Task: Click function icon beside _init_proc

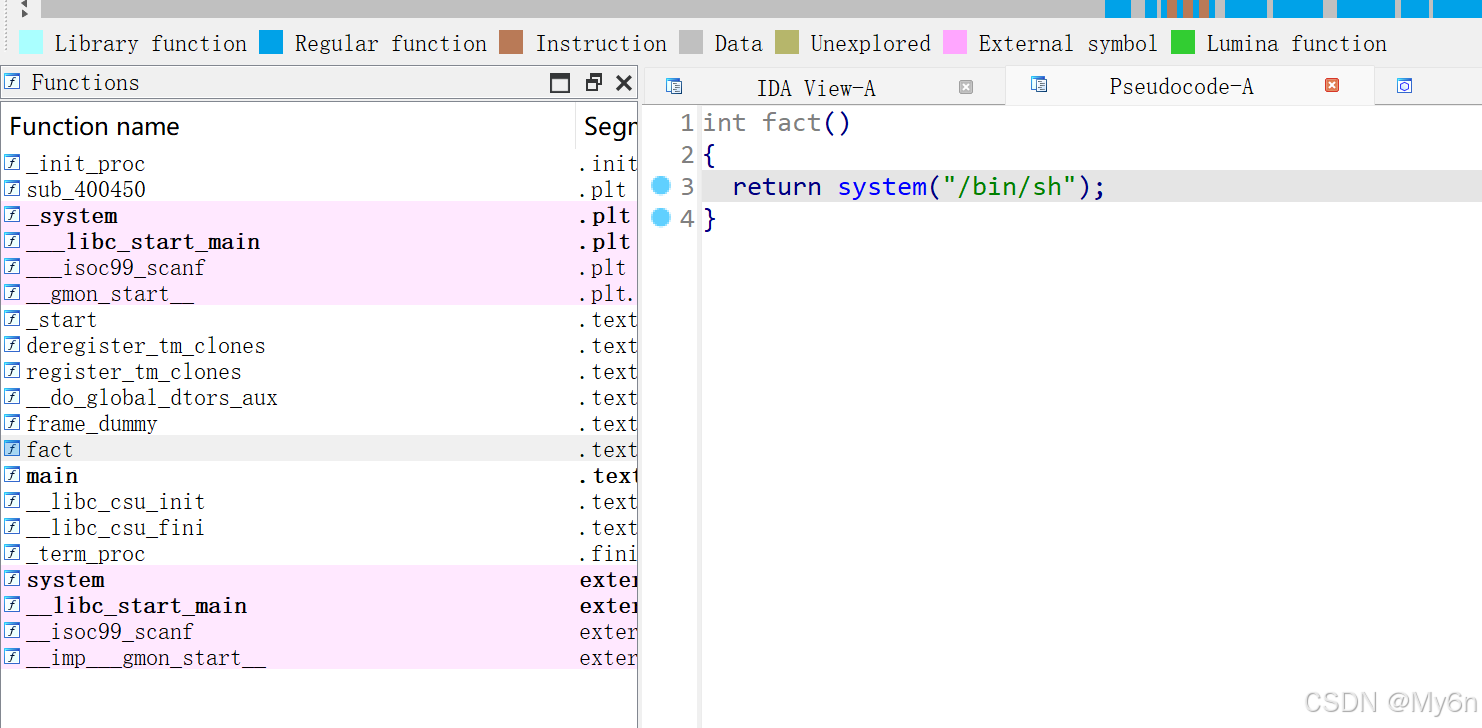Action: tap(12, 163)
